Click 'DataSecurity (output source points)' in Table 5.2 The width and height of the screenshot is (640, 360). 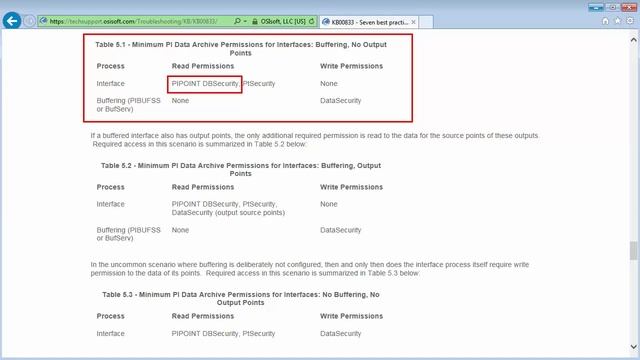coord(228,213)
